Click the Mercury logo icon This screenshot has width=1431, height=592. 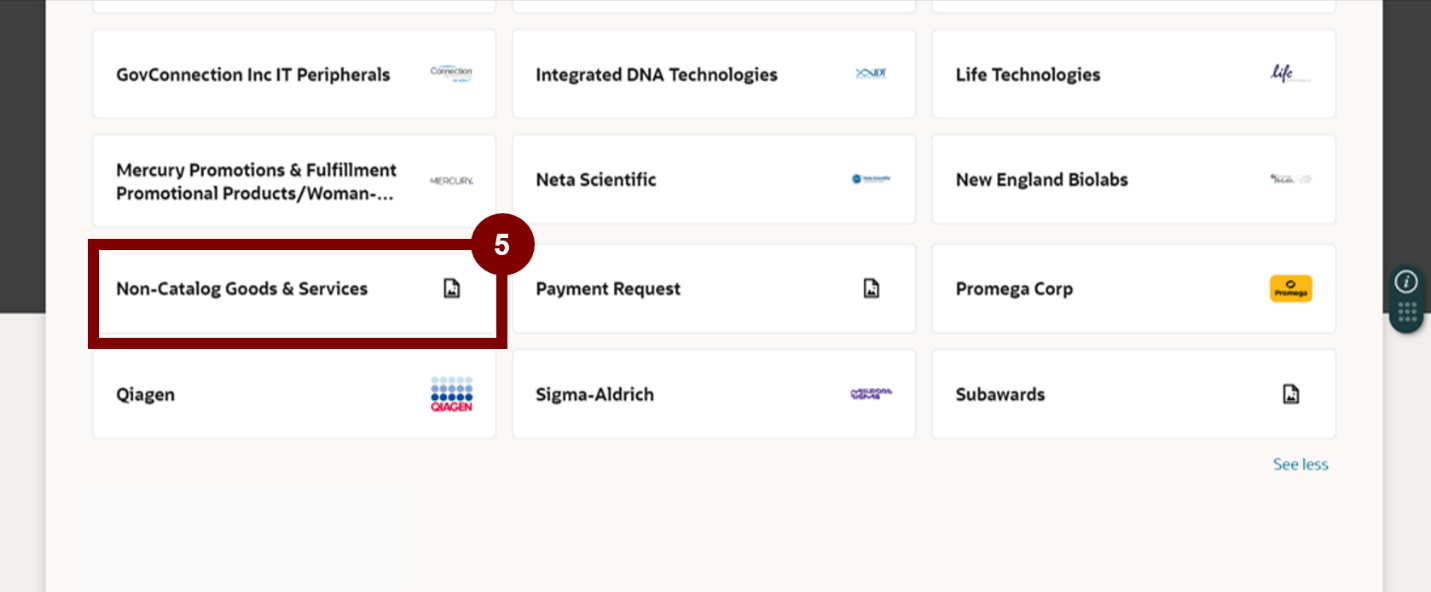452,181
